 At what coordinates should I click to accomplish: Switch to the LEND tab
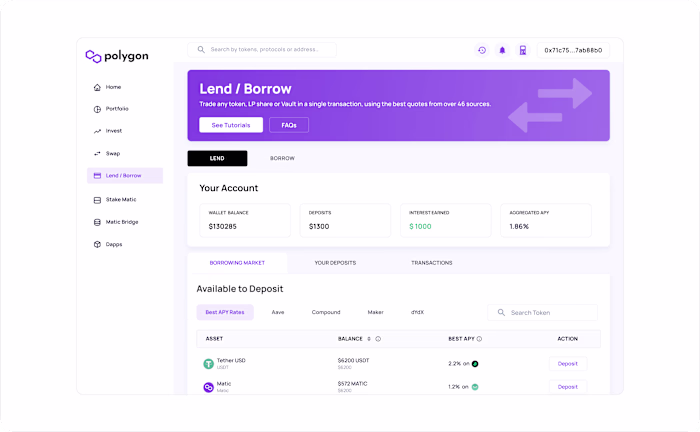tap(217, 158)
